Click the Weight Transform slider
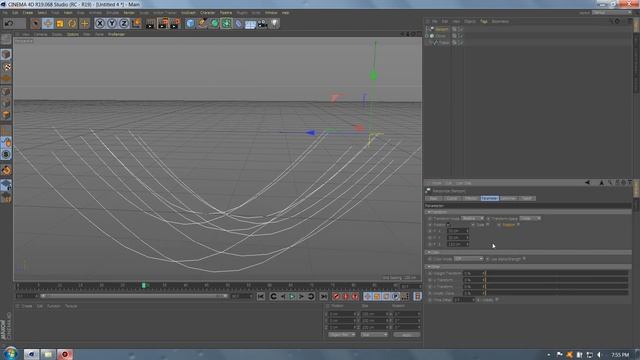Screen dimensions: 640x360 click(556, 273)
